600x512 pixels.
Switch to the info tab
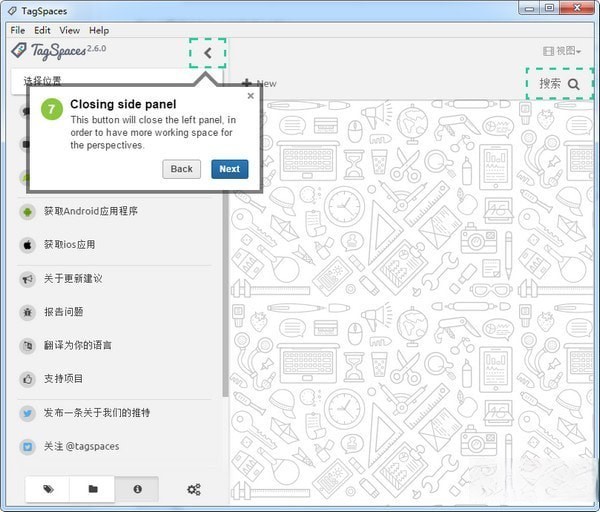pyautogui.click(x=137, y=489)
